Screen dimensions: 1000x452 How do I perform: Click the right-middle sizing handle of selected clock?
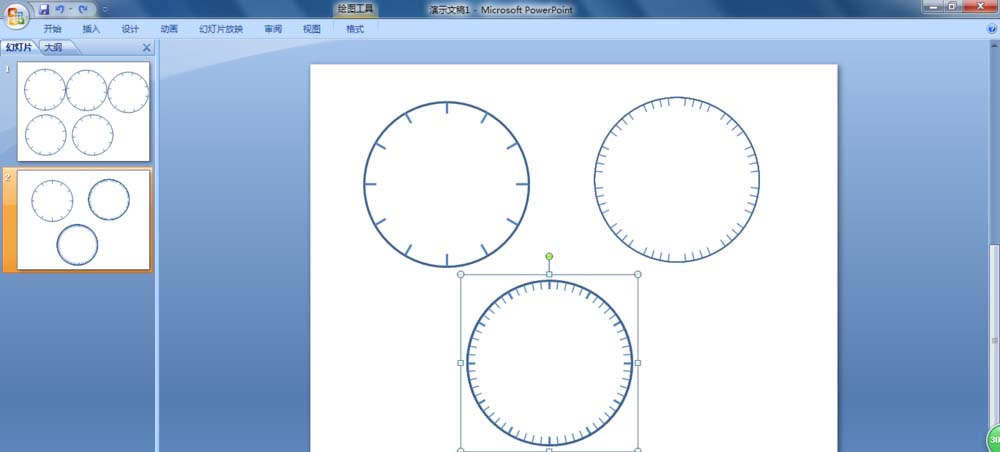[x=638, y=363]
